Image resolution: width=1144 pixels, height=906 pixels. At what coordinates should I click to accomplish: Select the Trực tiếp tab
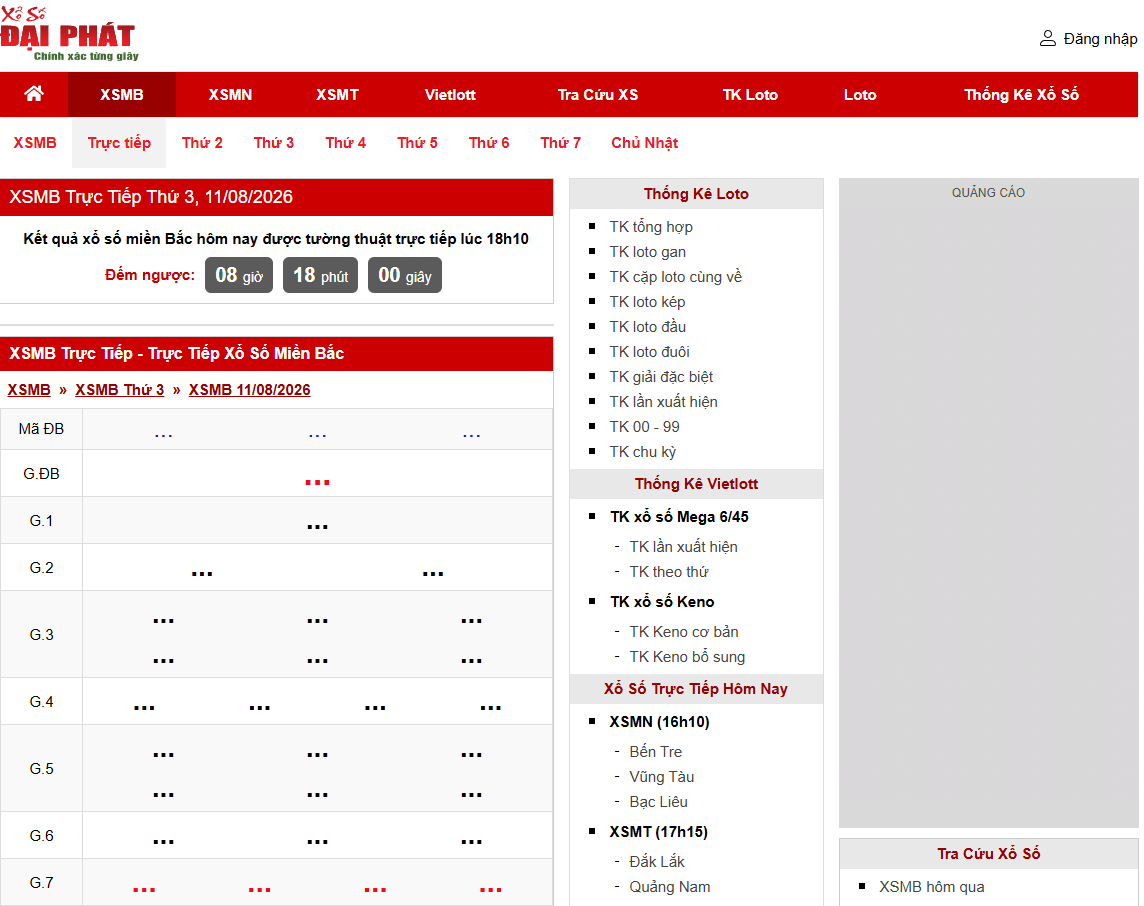pyautogui.click(x=119, y=143)
